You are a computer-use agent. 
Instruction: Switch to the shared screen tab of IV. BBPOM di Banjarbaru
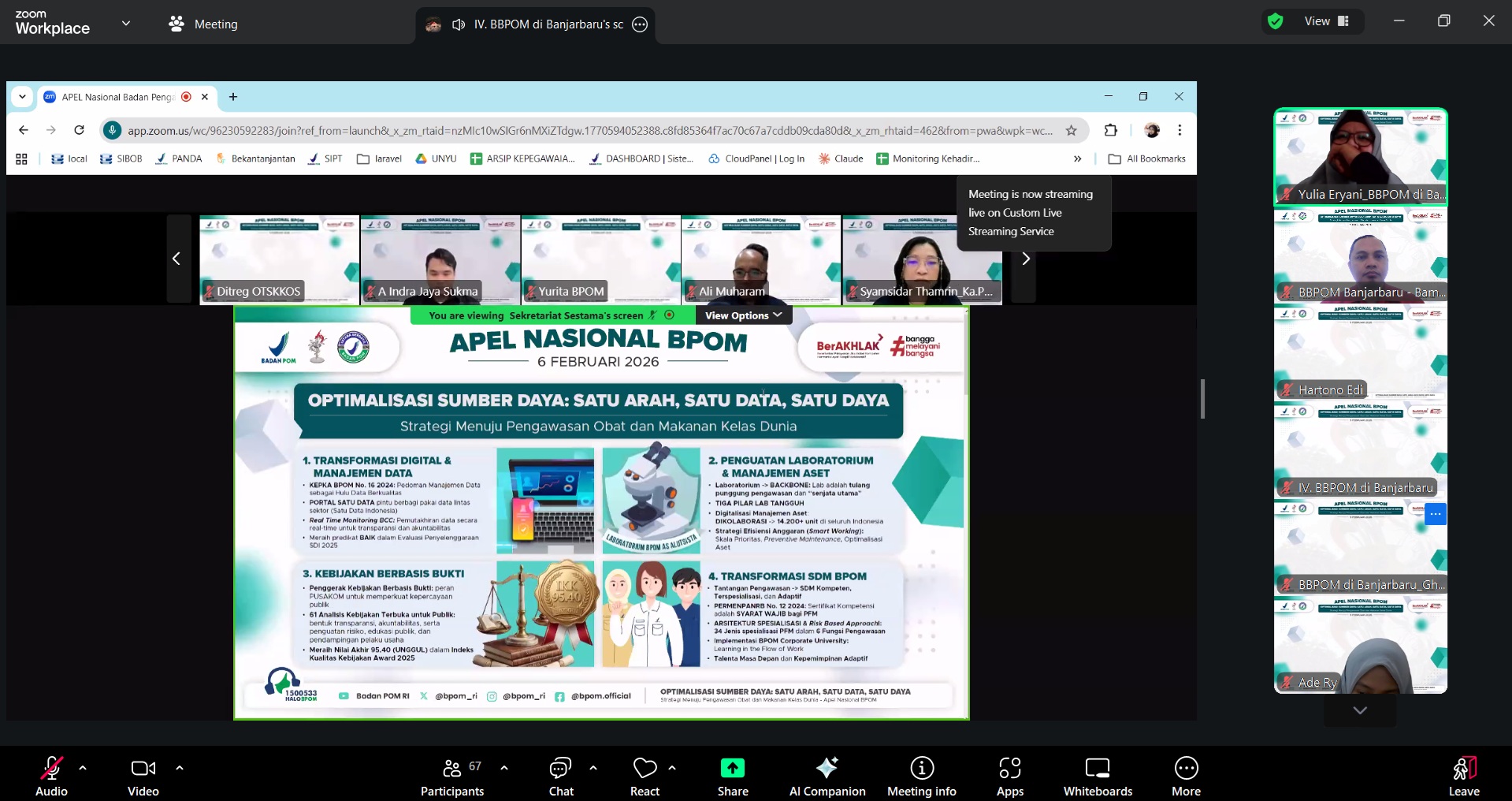(x=536, y=24)
